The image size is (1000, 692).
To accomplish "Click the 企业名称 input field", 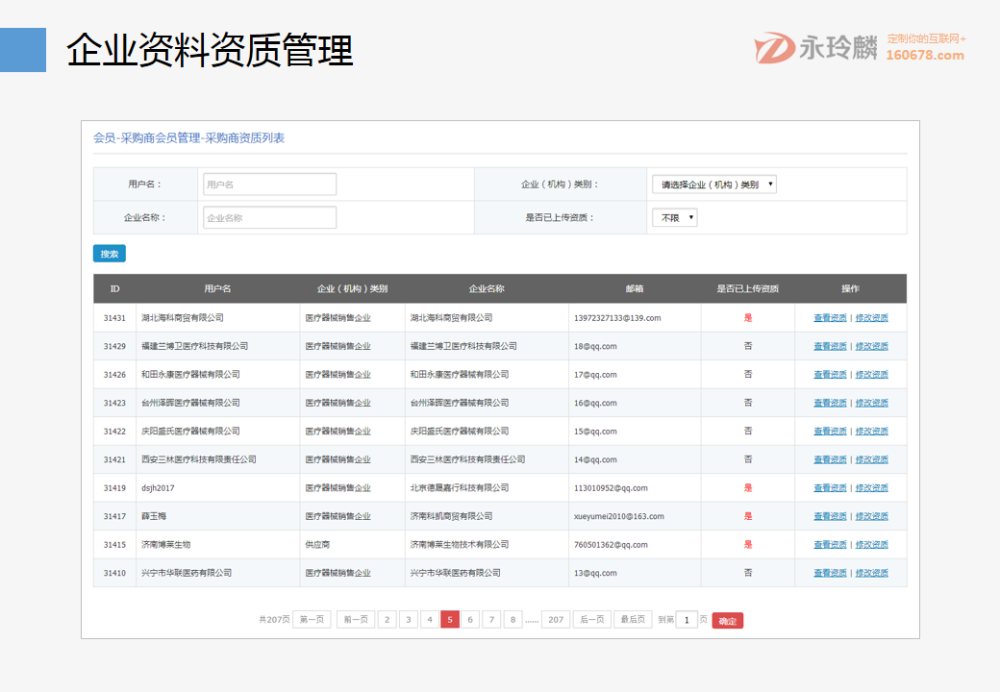I will (x=269, y=217).
